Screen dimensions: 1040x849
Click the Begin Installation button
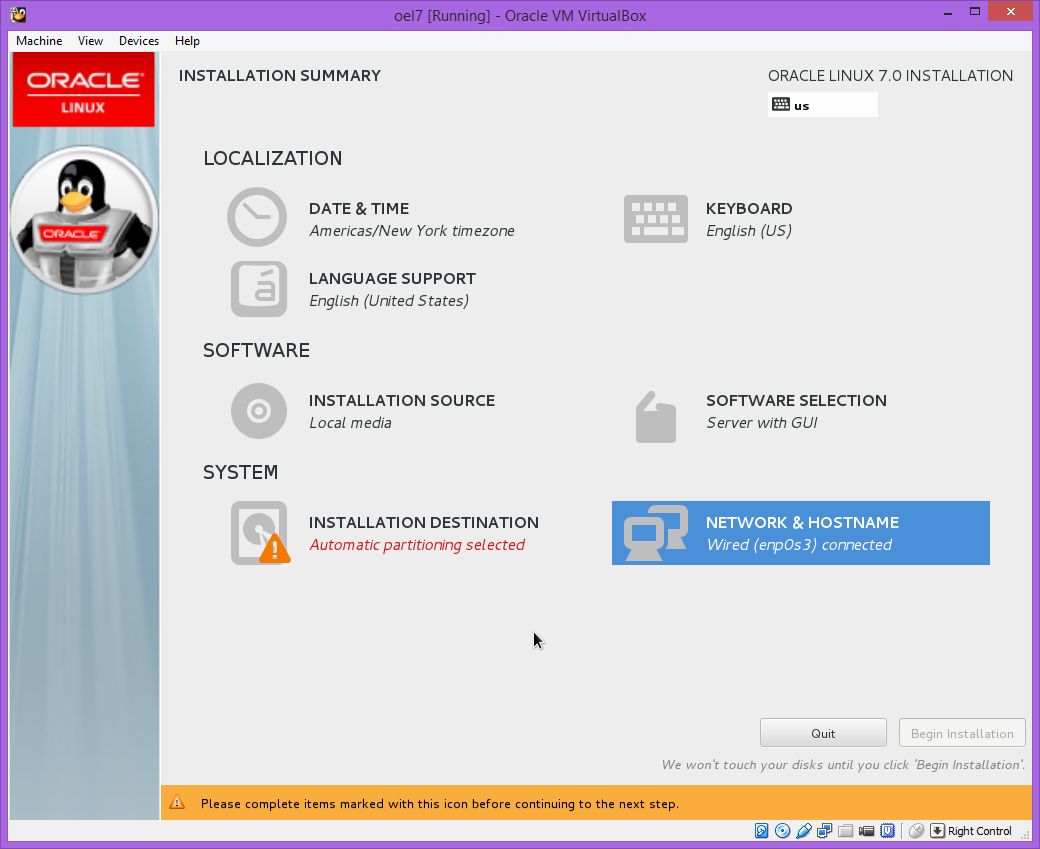point(962,733)
